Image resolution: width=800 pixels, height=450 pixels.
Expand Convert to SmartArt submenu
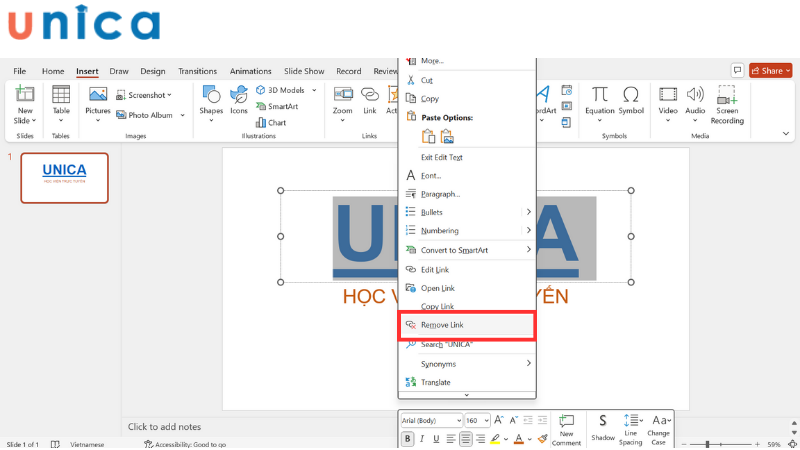coord(528,249)
